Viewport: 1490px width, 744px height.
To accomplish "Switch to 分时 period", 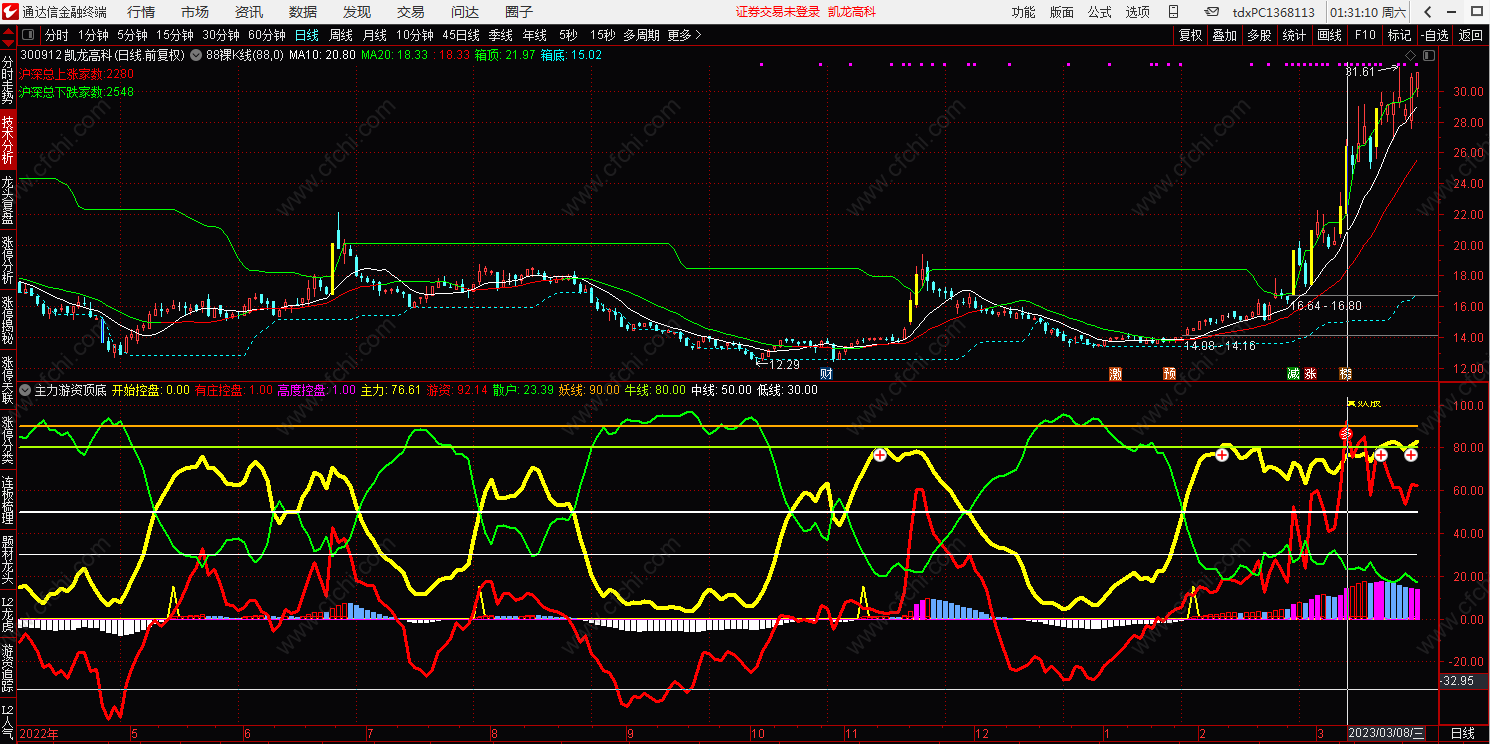I will (57, 35).
